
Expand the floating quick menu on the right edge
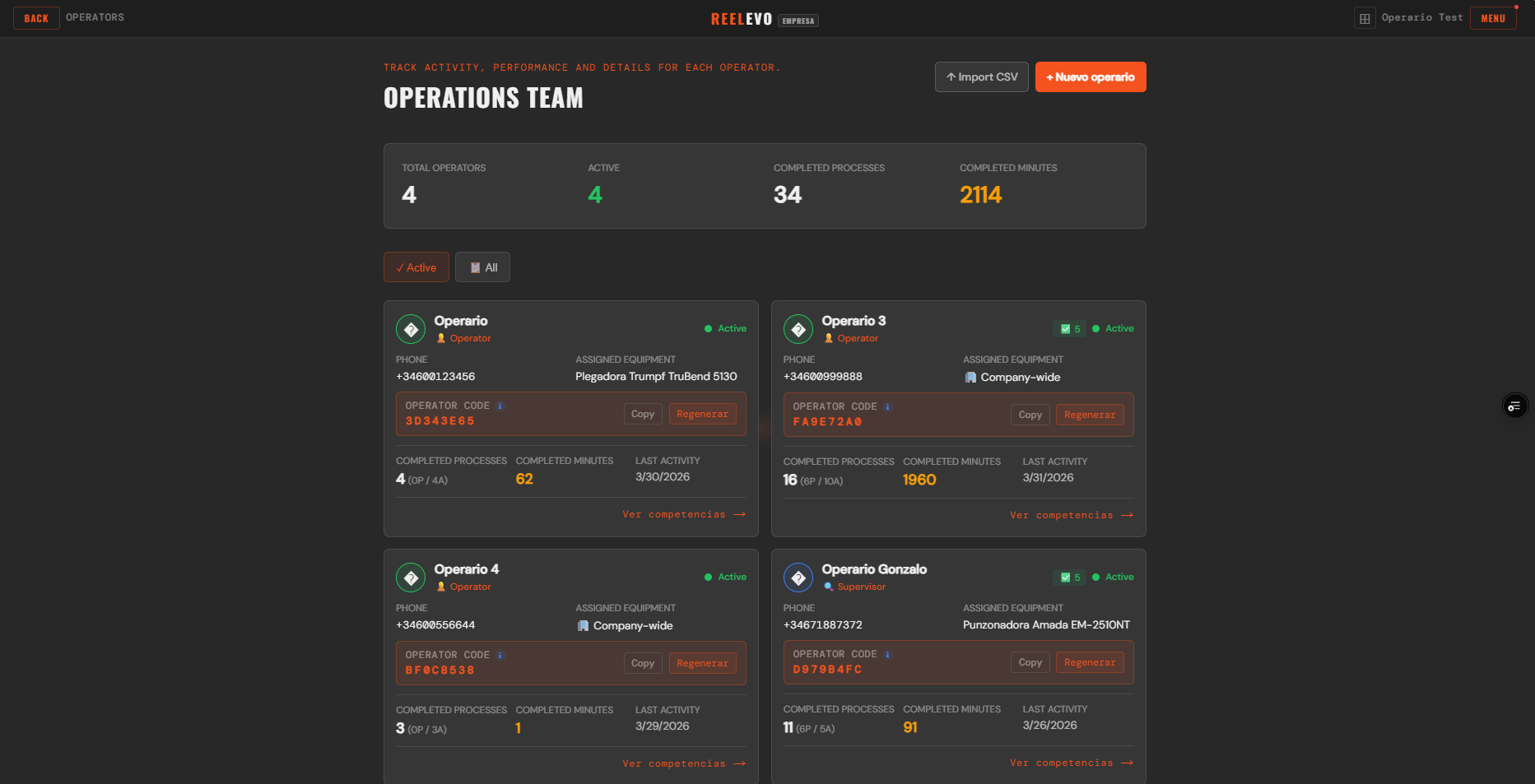(1515, 405)
